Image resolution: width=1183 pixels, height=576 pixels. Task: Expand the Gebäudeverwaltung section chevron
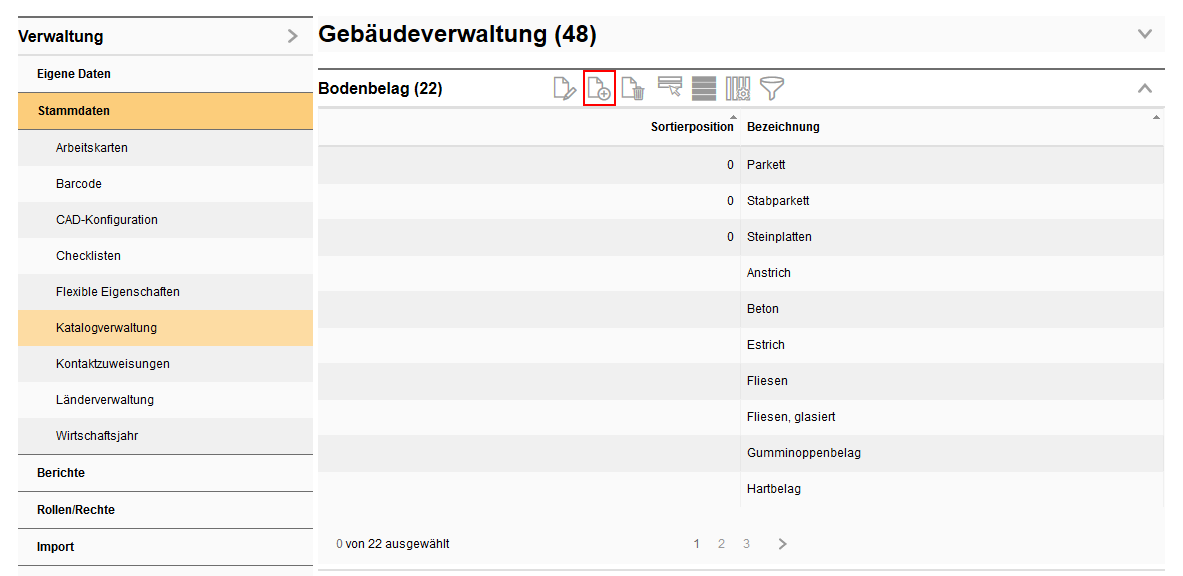(x=1145, y=35)
